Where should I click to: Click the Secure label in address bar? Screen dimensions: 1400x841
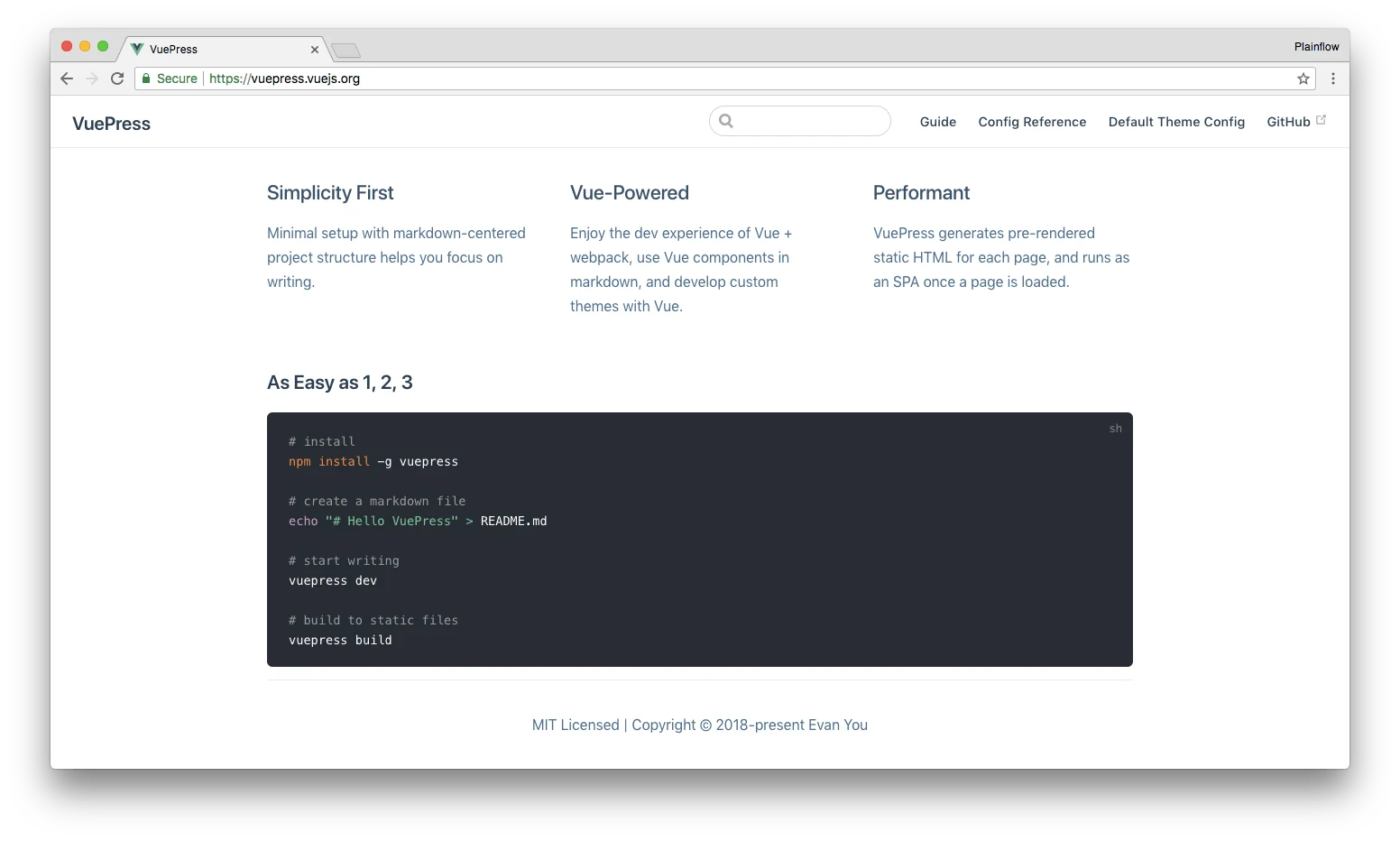177,79
